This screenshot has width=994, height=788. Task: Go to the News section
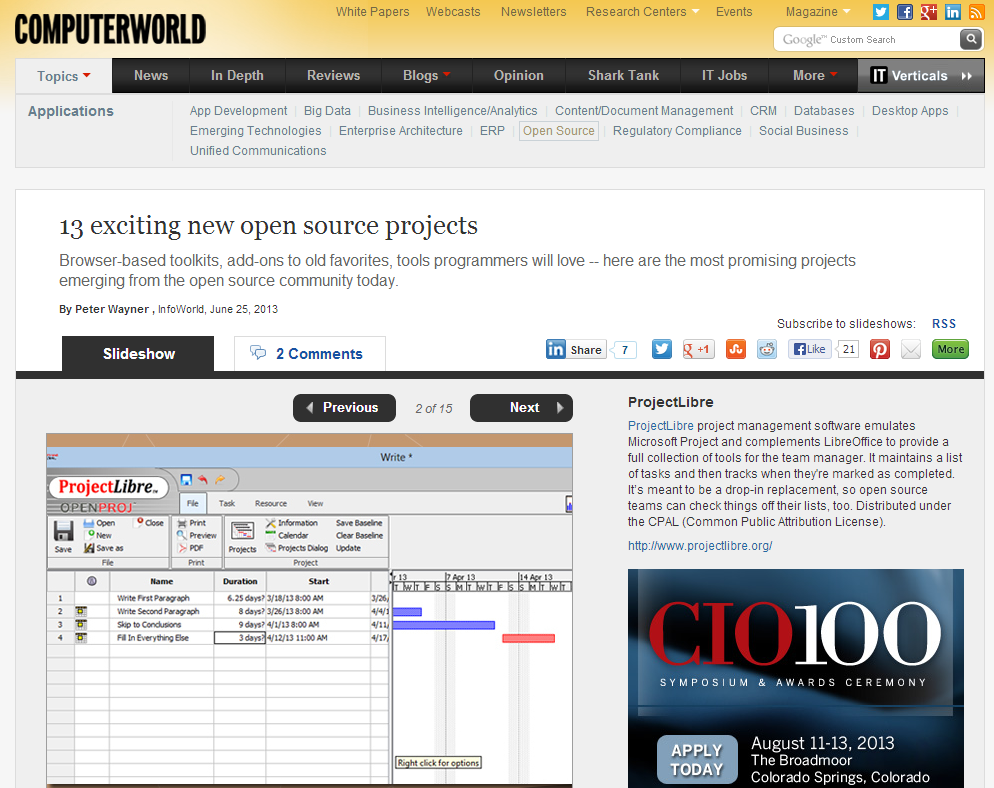(x=151, y=75)
